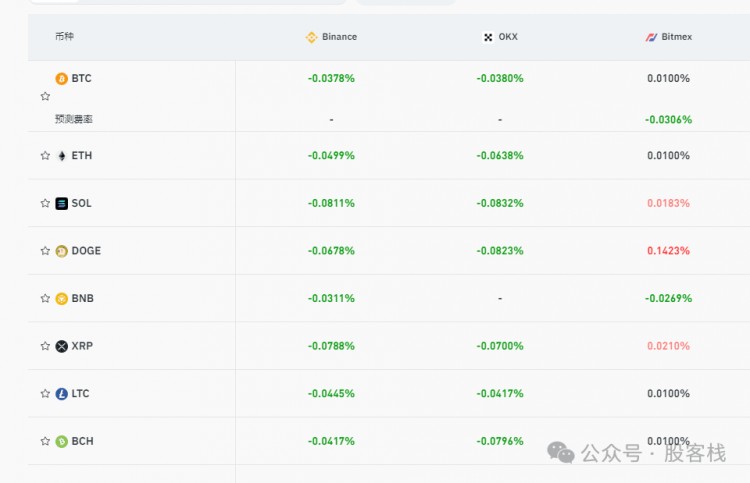Star the SOL row
Image resolution: width=750 pixels, height=483 pixels.
pyautogui.click(x=45, y=203)
